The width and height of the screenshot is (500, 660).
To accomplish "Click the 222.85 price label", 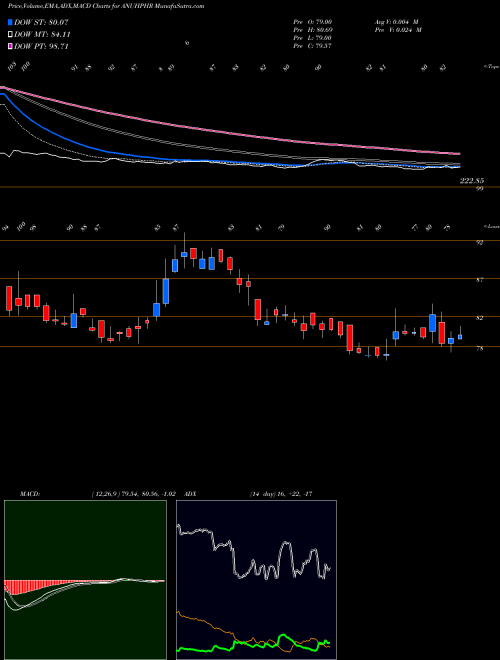I will 472,181.
